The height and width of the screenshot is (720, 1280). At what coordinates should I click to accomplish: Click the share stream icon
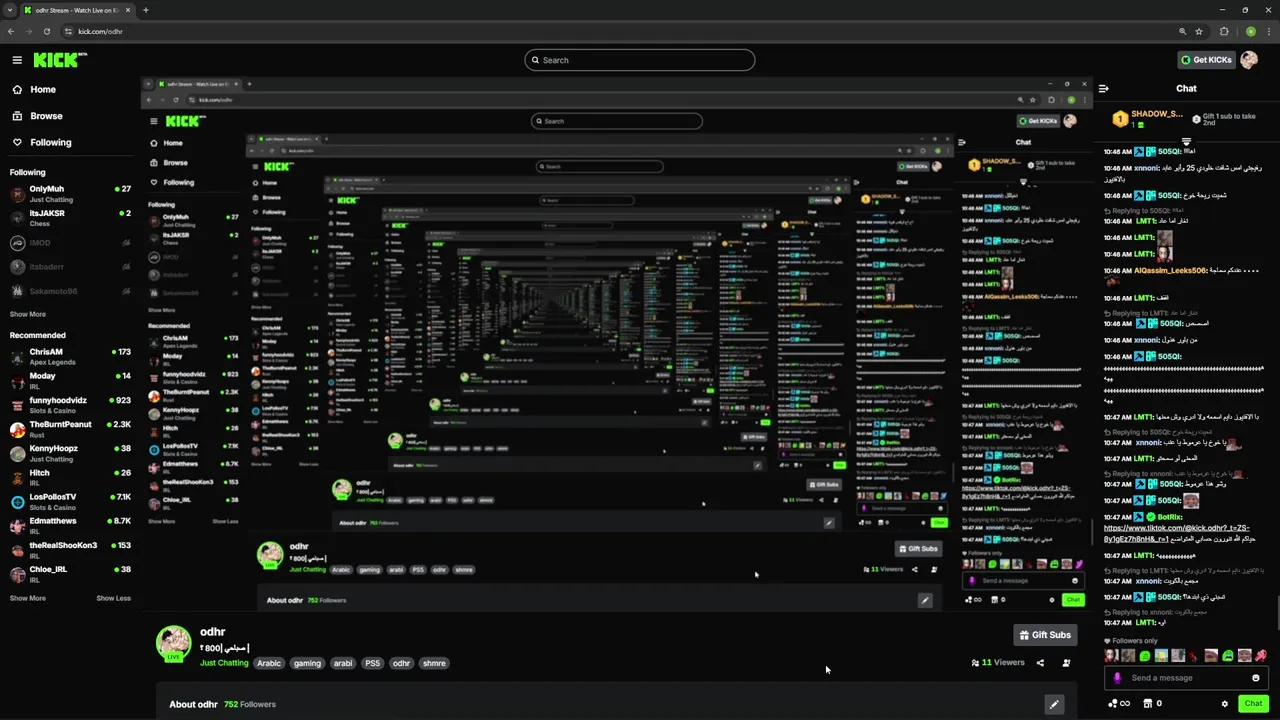click(x=1040, y=663)
